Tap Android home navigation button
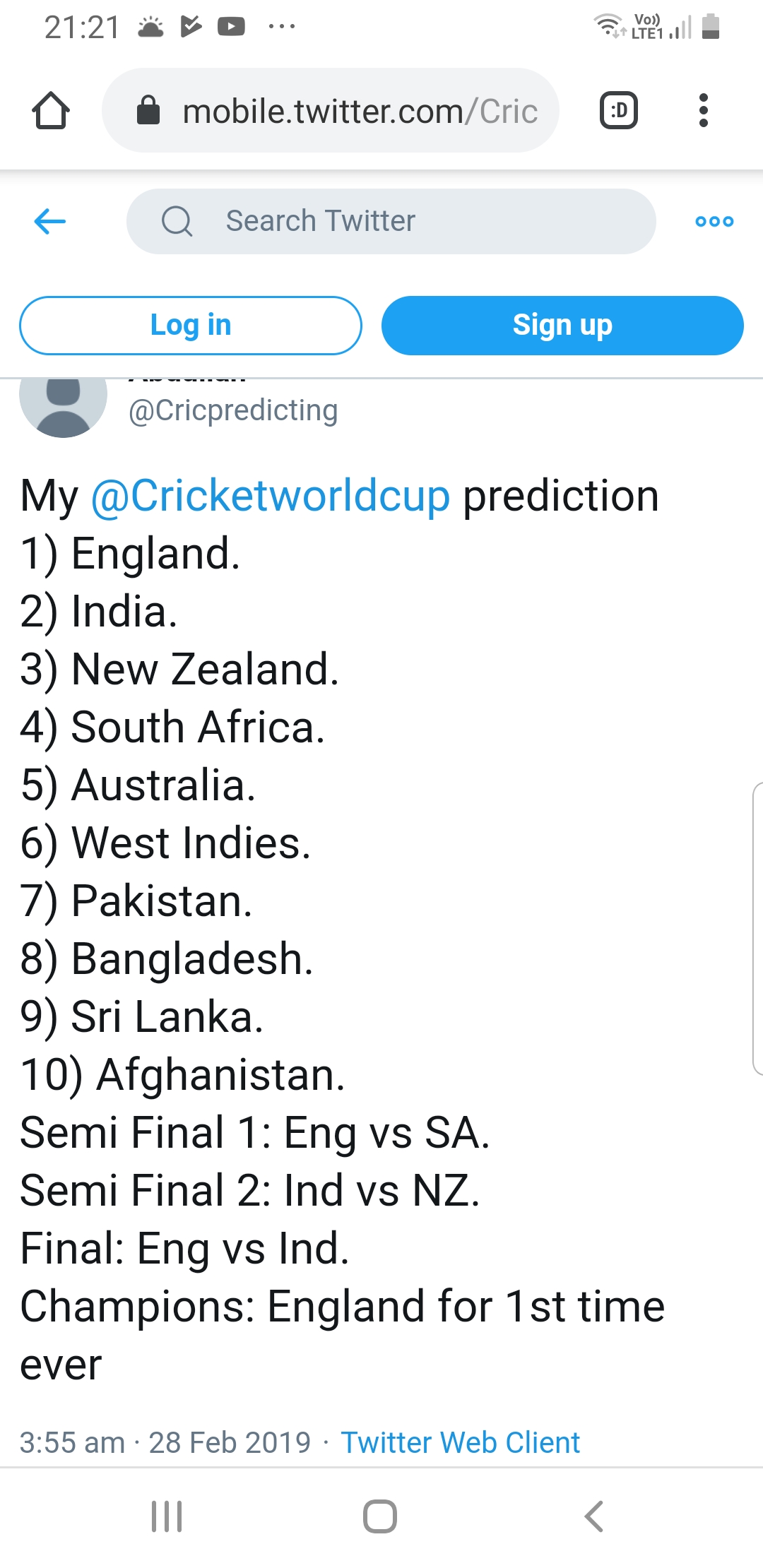The width and height of the screenshot is (763, 1568). coord(380,1516)
